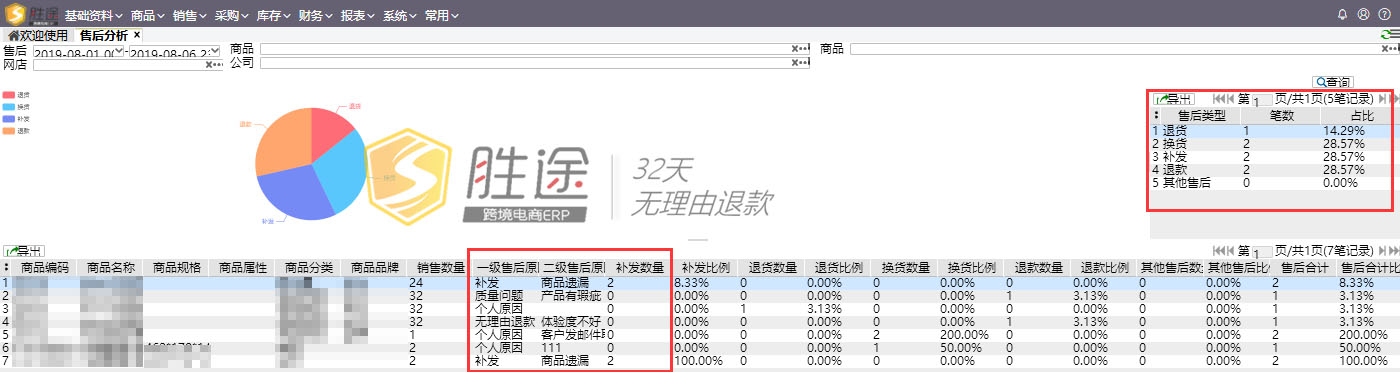Screen dimensions: 1400x372
Task: Open column settings of product table
Action: (x=7, y=267)
